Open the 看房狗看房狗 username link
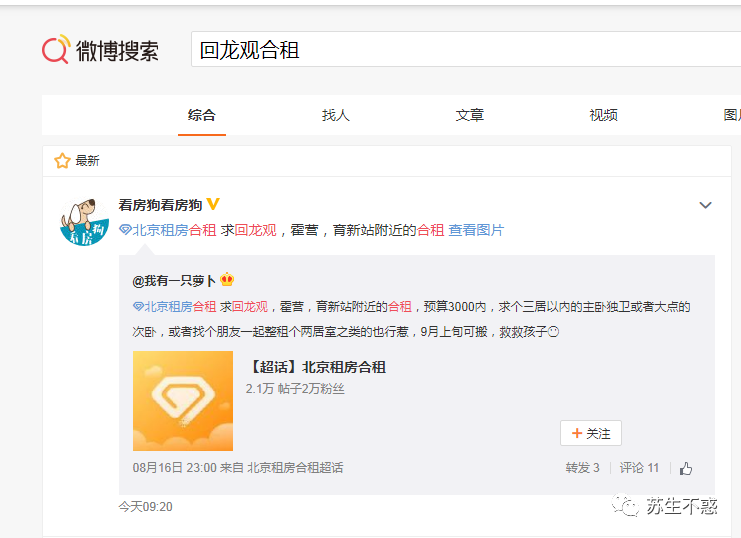 coord(160,205)
